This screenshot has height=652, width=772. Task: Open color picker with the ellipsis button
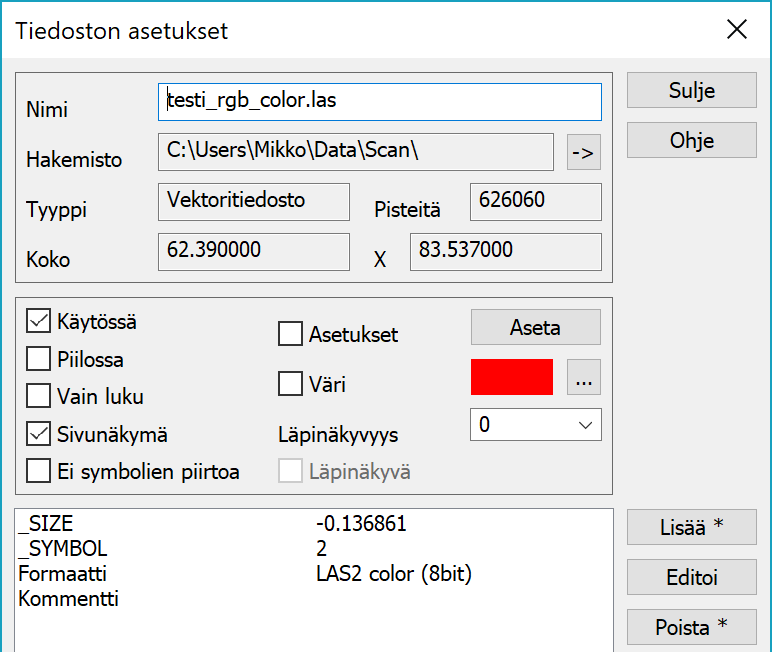[583, 378]
